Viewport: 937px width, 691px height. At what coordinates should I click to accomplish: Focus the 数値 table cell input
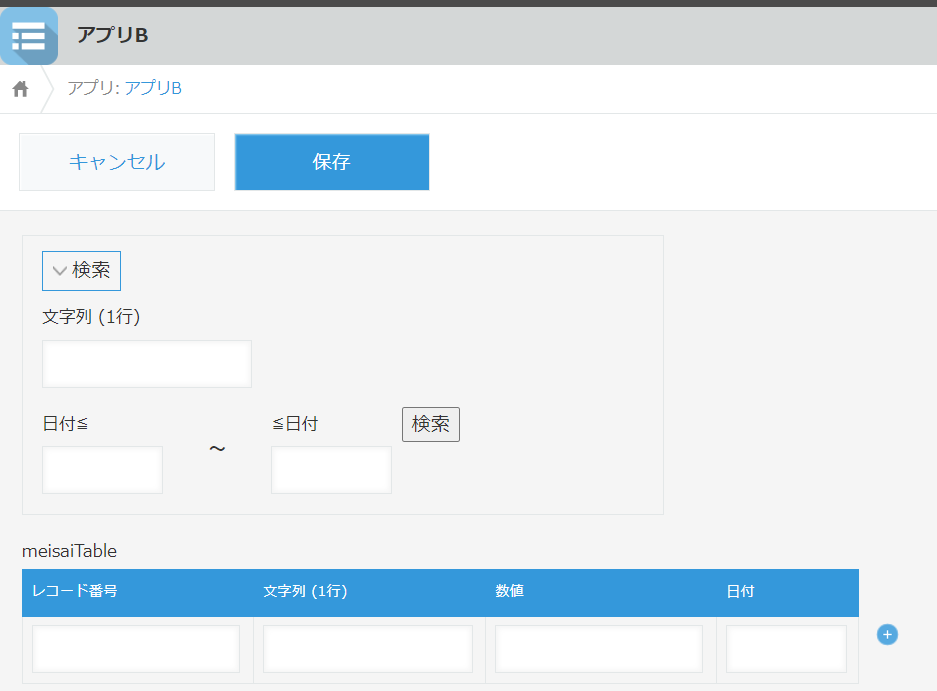599,649
